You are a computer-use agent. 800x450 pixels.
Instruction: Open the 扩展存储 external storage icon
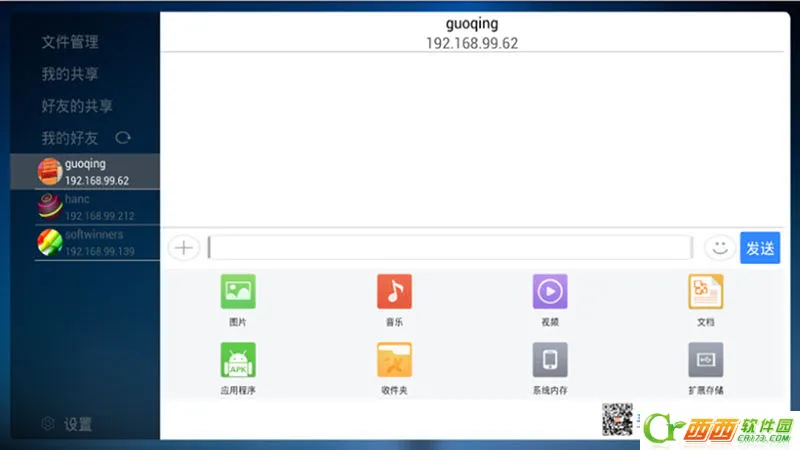coord(705,359)
